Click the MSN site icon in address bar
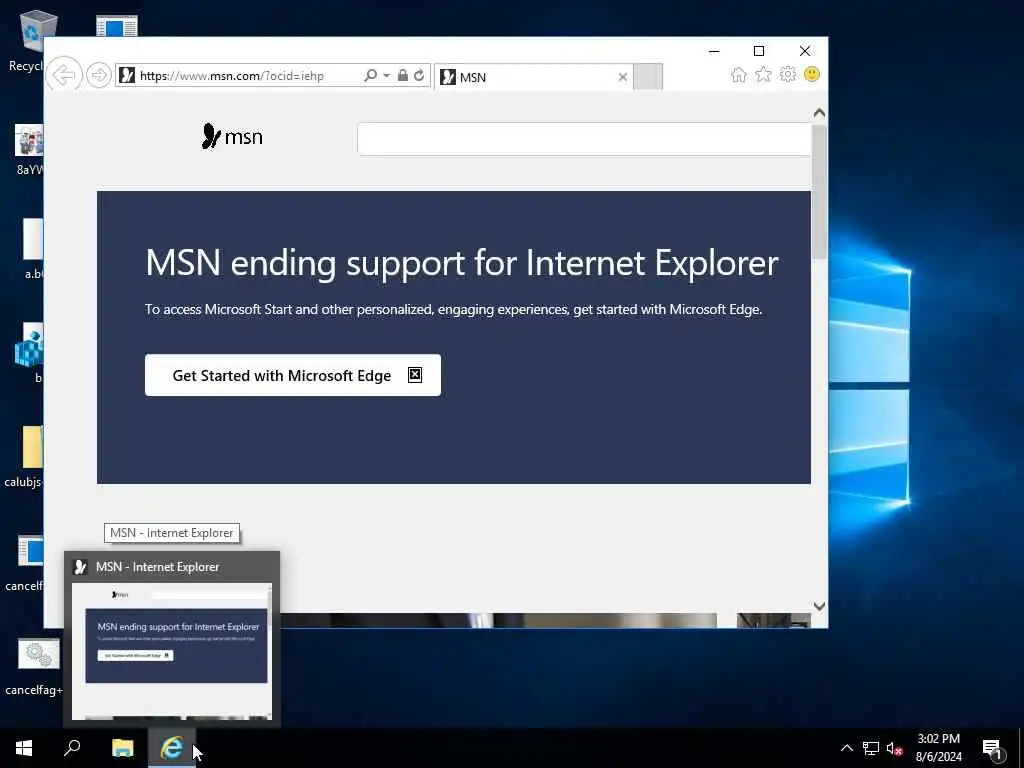The height and width of the screenshot is (768, 1024). click(127, 75)
